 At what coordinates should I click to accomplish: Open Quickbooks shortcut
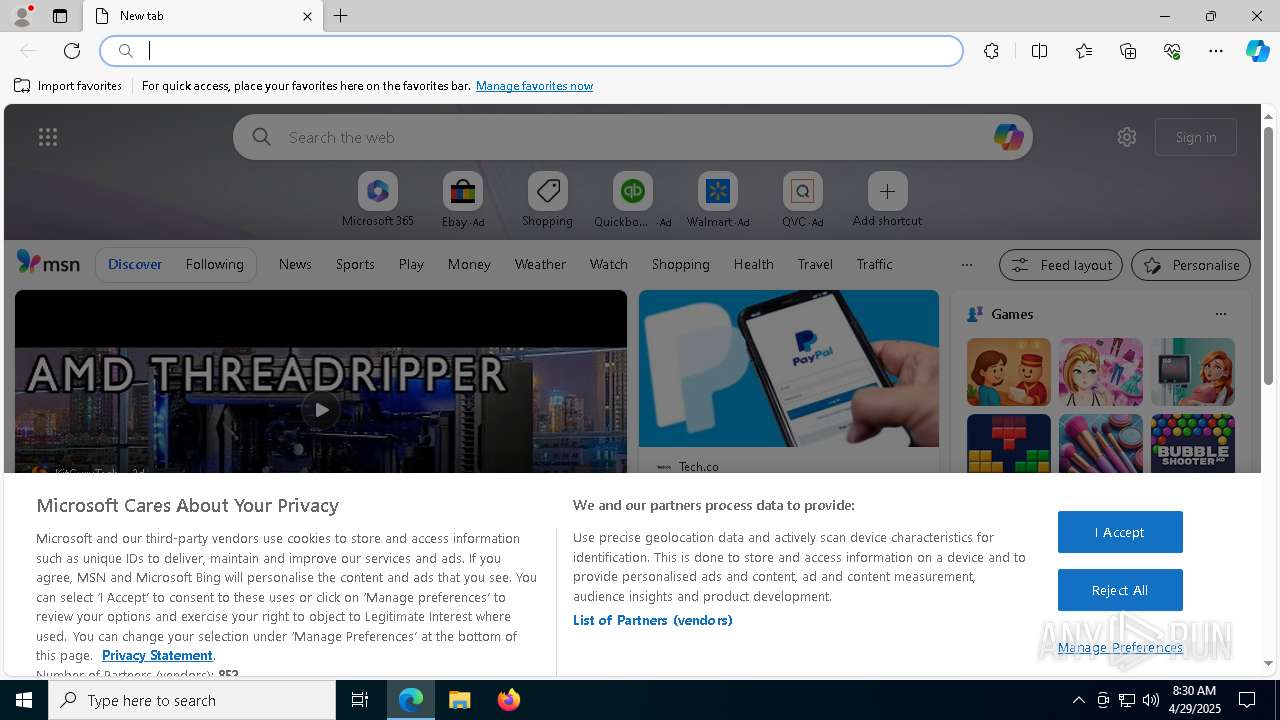pyautogui.click(x=632, y=199)
